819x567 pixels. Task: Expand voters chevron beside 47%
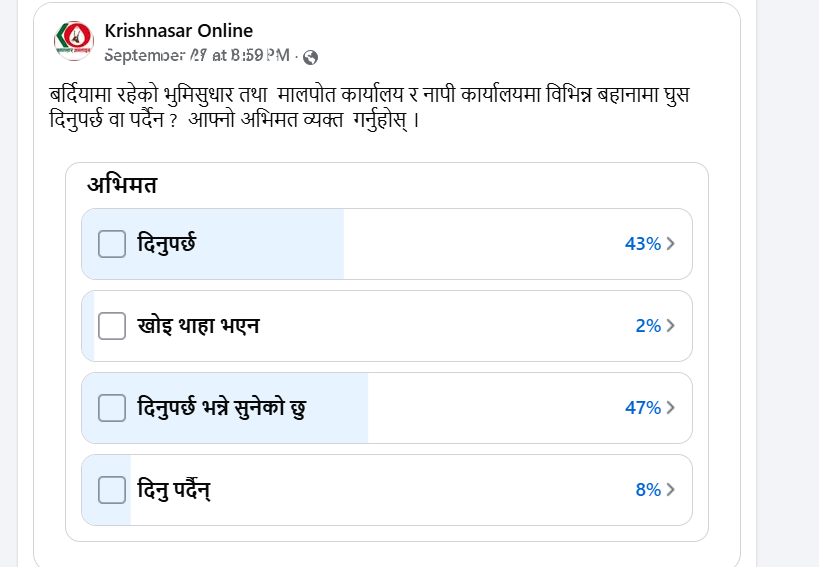[671, 408]
